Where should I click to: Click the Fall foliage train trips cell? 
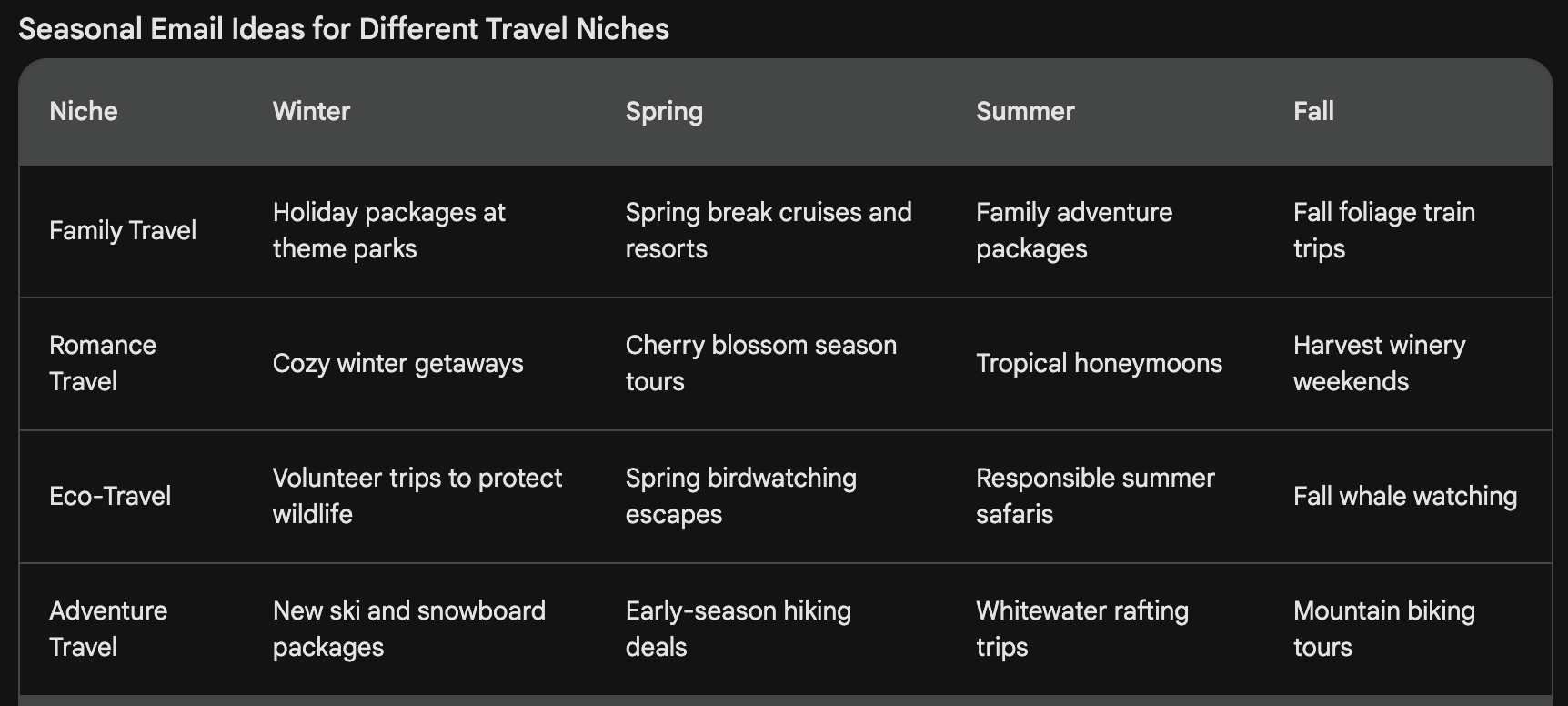(1384, 230)
